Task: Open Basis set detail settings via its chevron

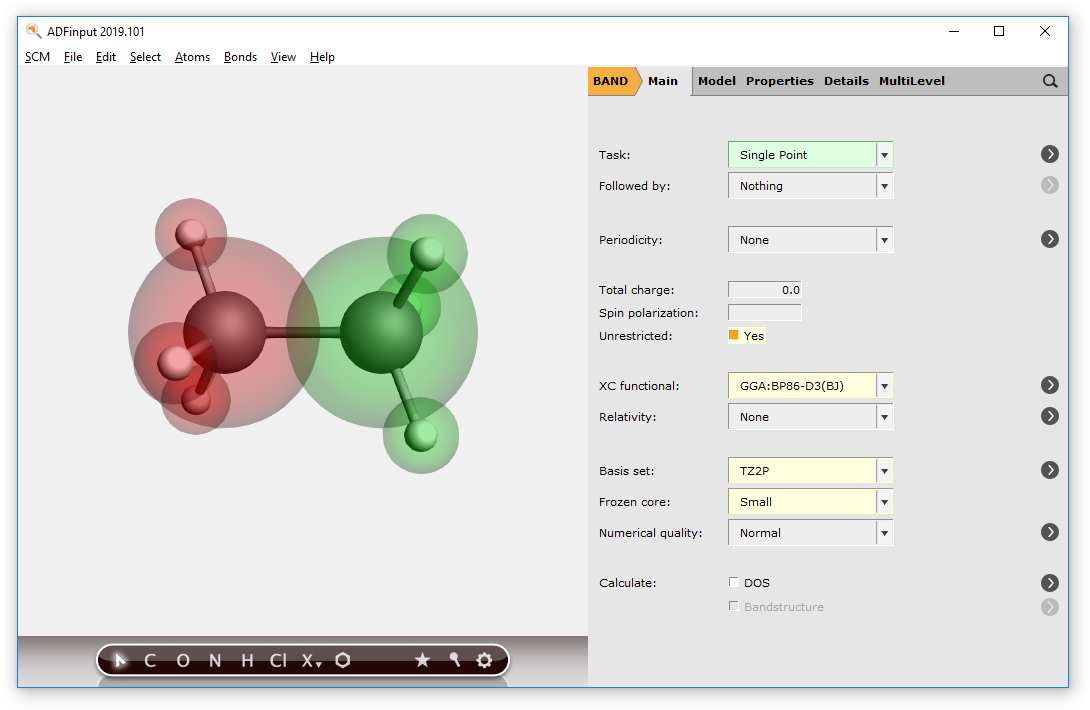Action: tap(1049, 470)
